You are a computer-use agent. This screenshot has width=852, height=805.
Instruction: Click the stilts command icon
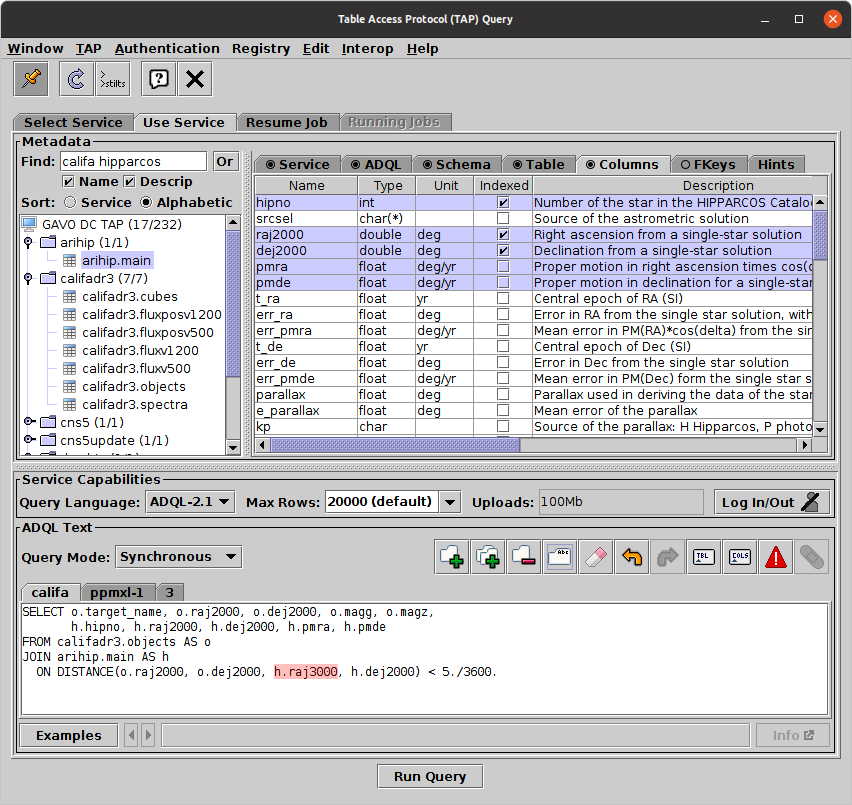(x=112, y=79)
